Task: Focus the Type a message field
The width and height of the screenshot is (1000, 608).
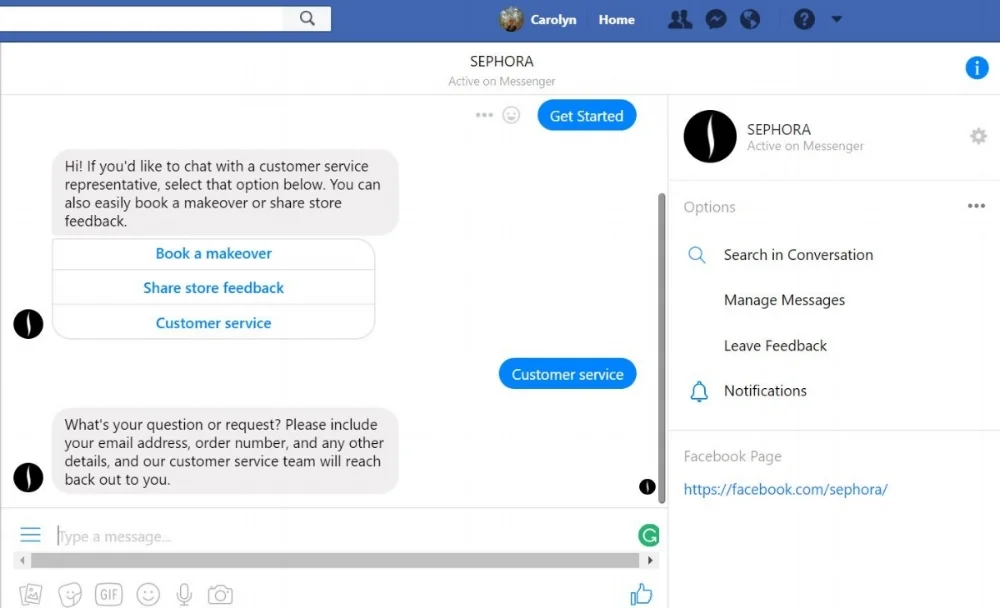Action: click(344, 537)
